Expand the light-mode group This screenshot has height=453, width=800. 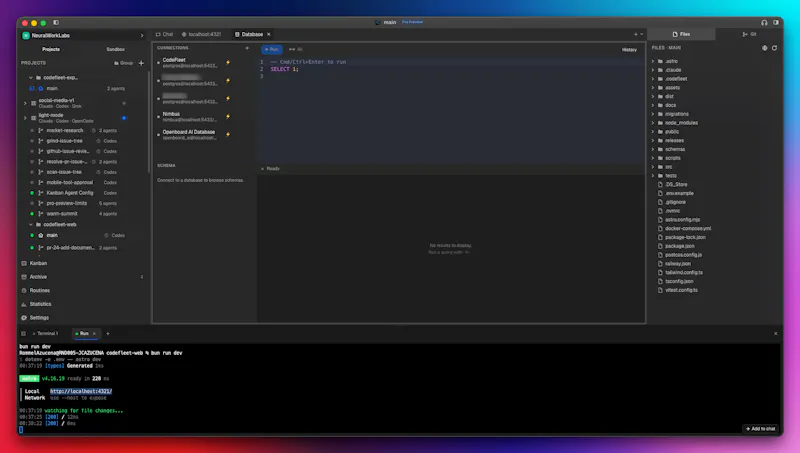point(25,118)
